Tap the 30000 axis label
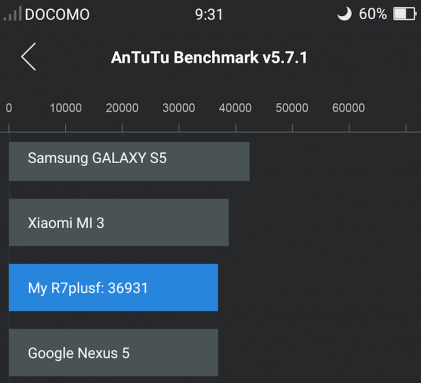This screenshot has width=421, height=383. (x=179, y=108)
